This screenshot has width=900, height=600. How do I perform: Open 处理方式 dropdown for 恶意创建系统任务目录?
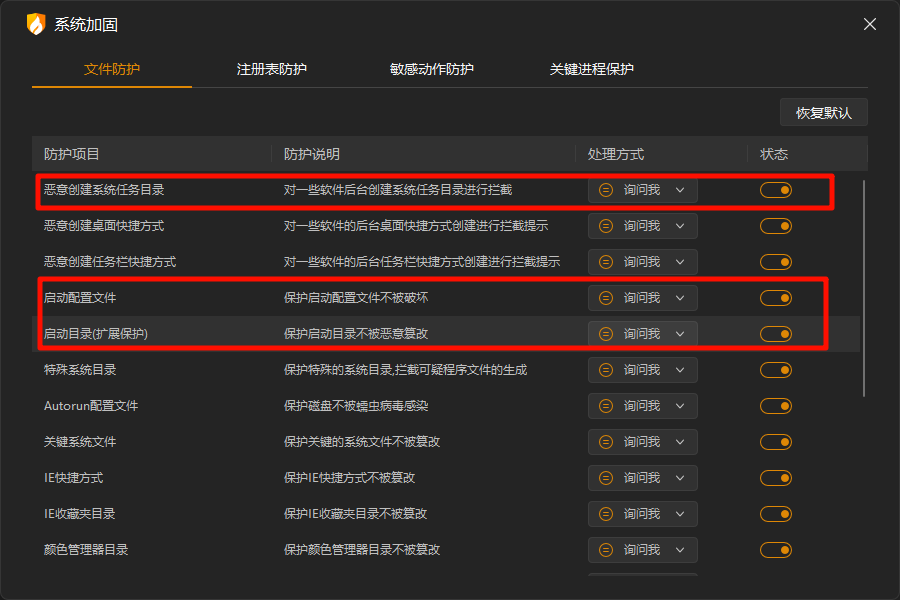643,190
